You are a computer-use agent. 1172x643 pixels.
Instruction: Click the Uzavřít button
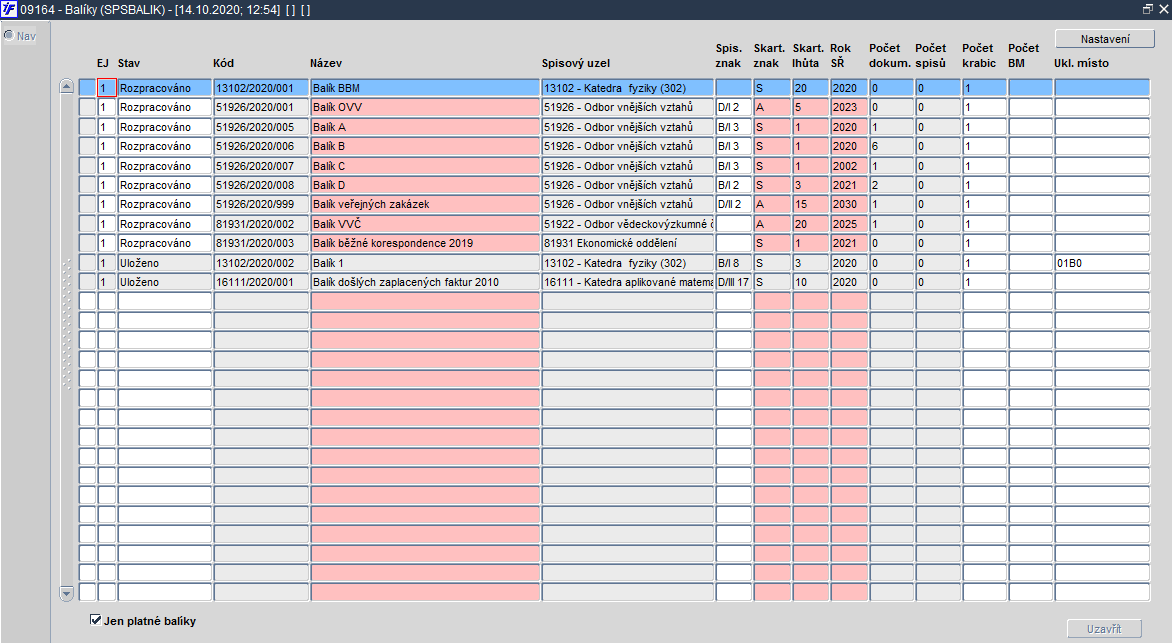1104,629
